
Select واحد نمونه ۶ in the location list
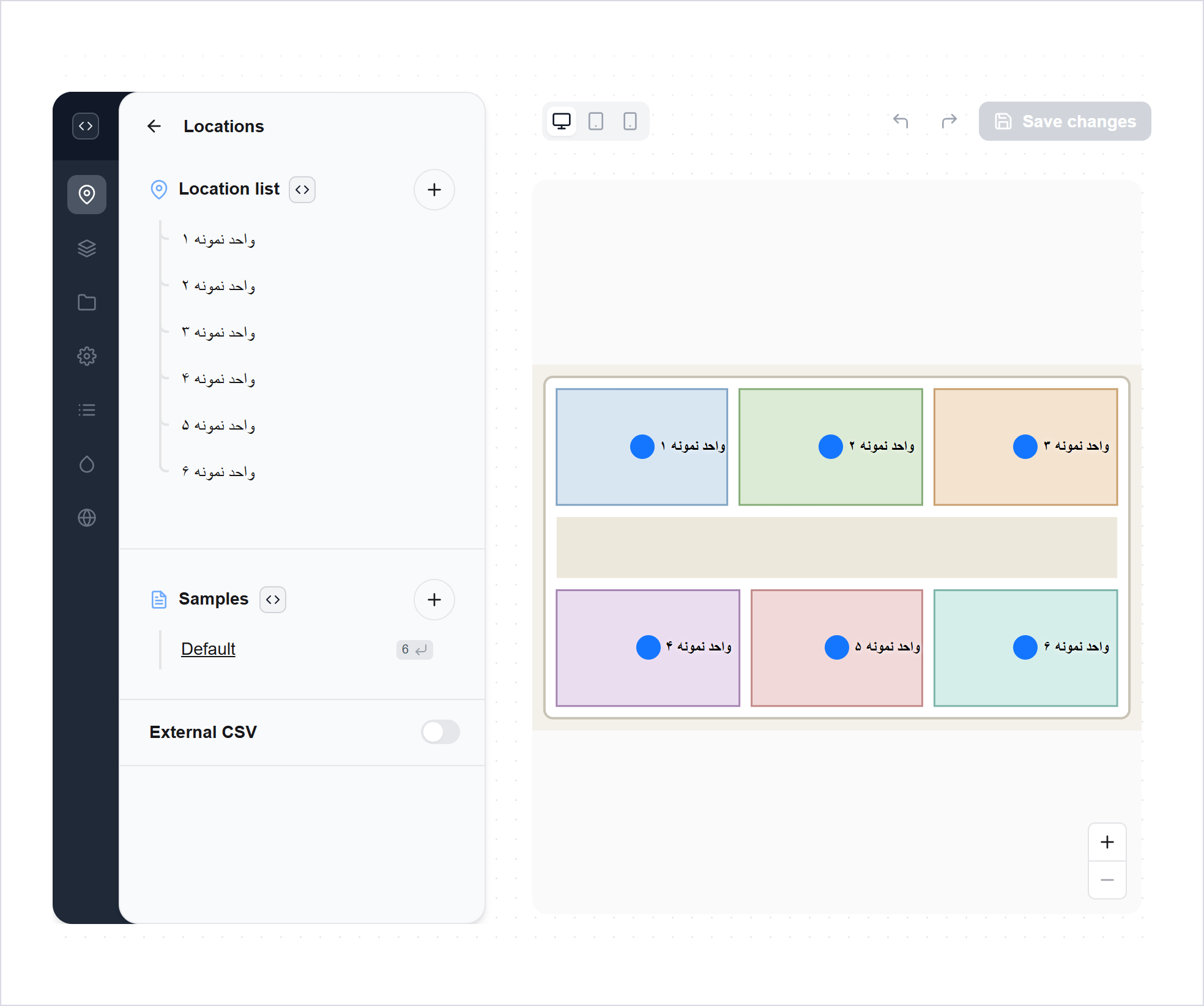click(218, 472)
